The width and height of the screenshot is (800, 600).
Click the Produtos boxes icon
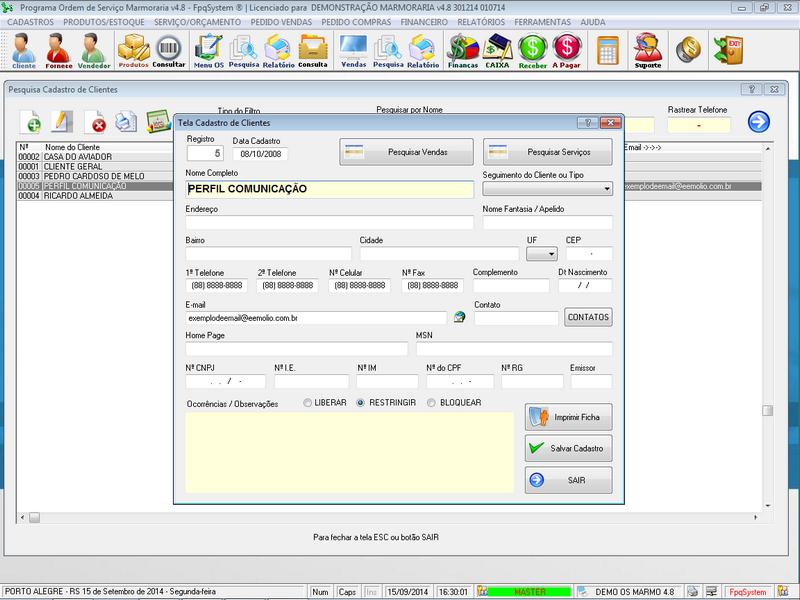[x=133, y=50]
